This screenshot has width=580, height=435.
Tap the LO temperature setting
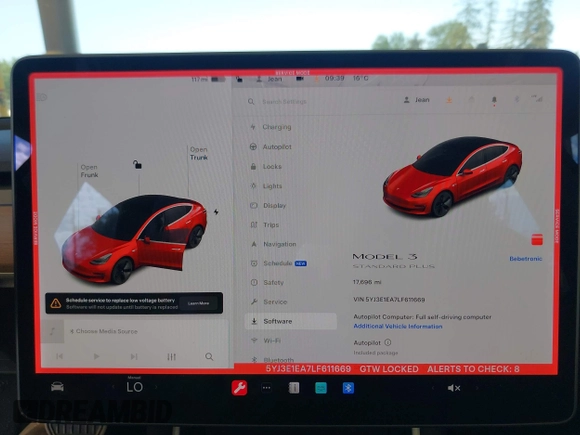tap(134, 387)
